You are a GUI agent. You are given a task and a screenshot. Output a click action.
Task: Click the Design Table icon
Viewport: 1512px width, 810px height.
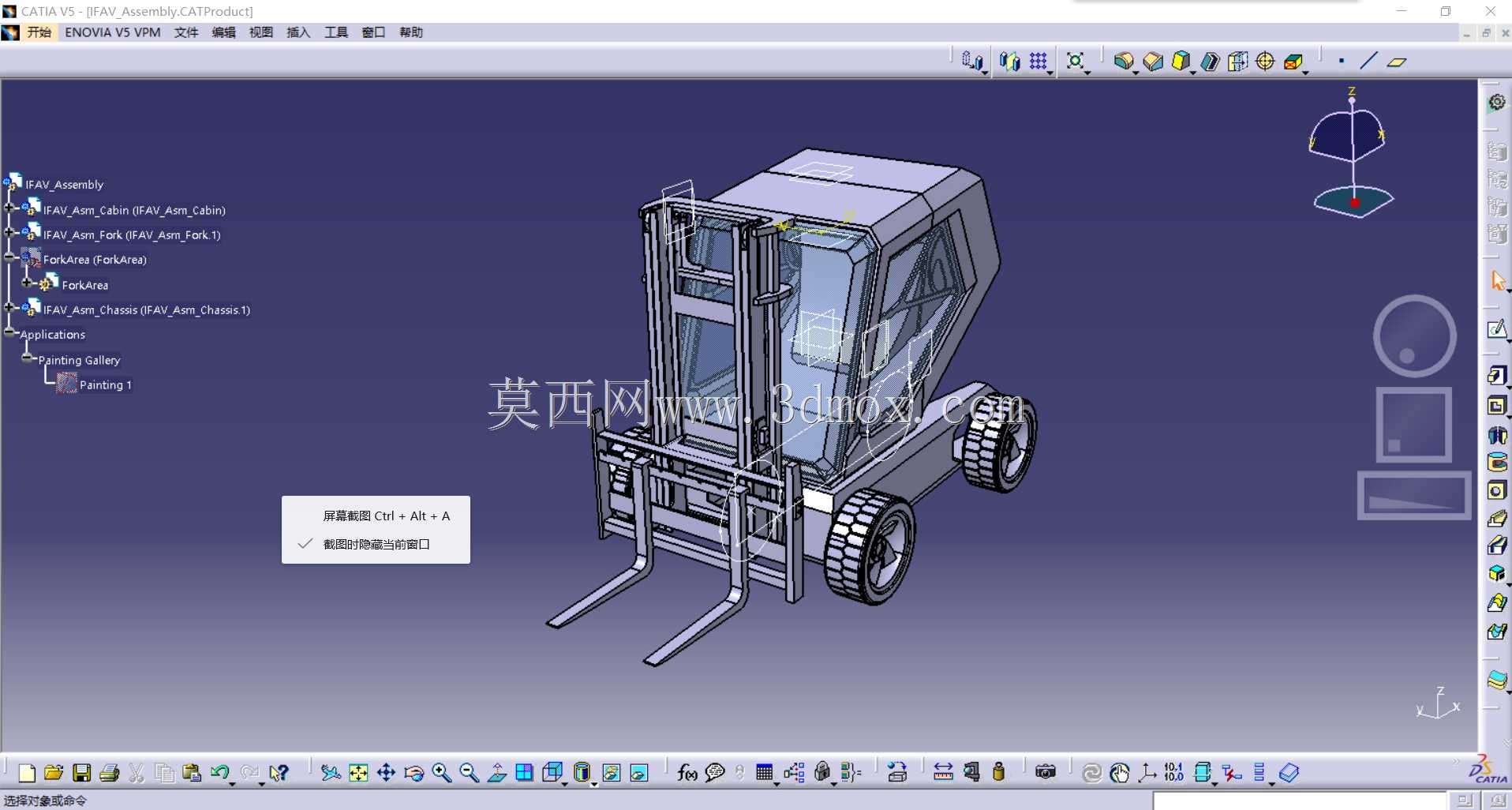tap(764, 773)
